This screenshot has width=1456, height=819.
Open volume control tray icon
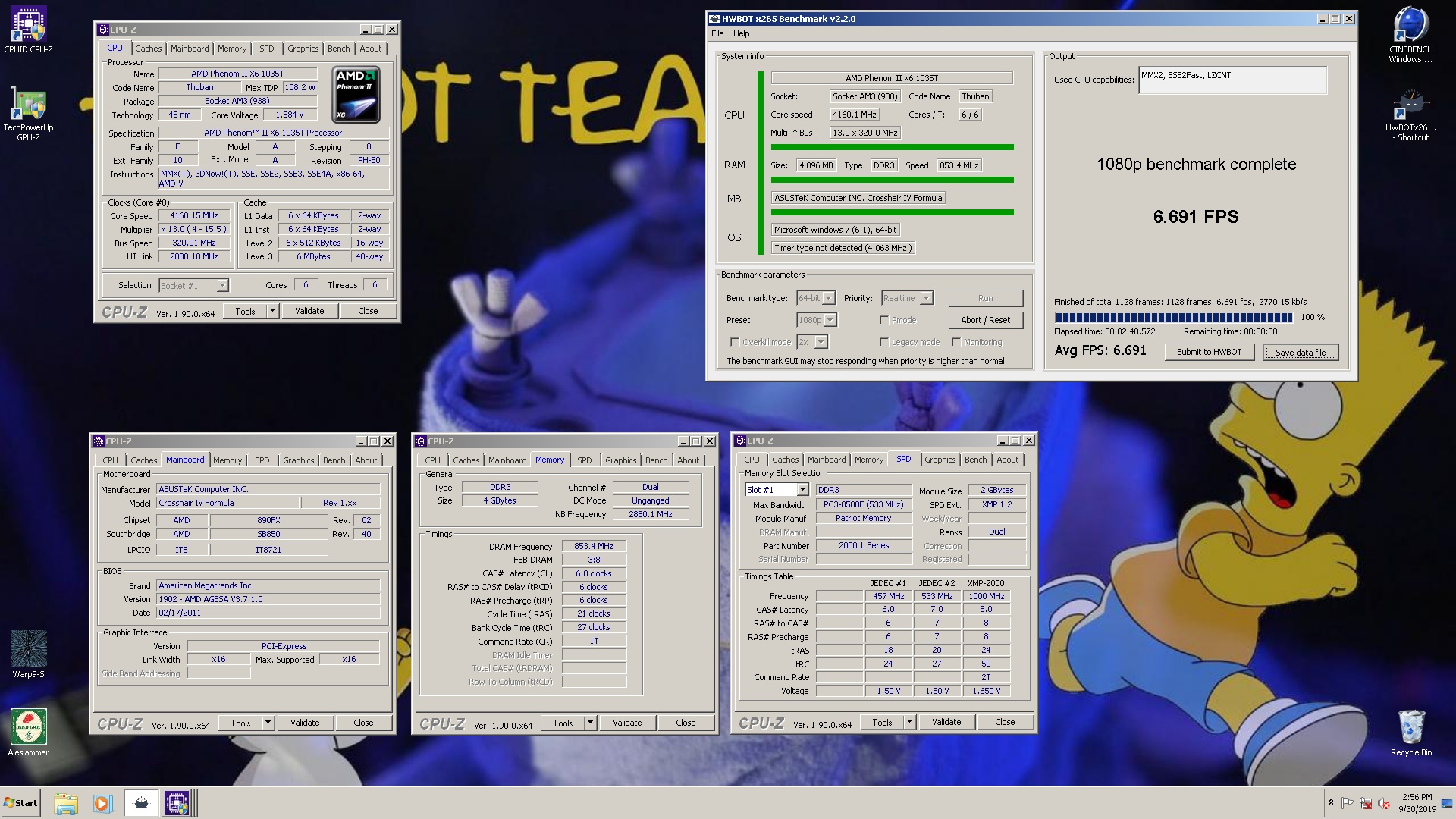pyautogui.click(x=1384, y=803)
